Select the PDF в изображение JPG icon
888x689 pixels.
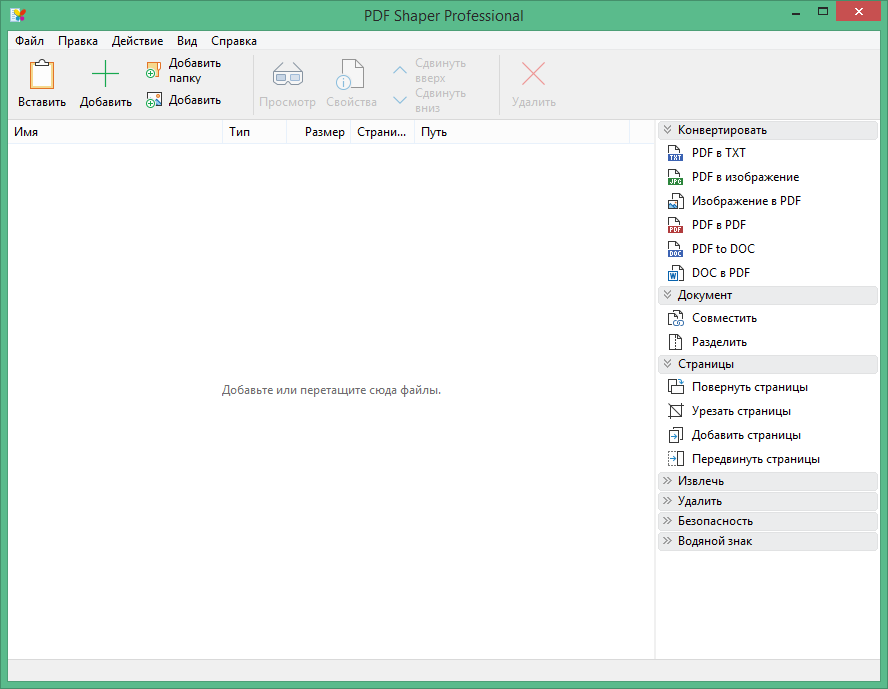click(x=675, y=177)
